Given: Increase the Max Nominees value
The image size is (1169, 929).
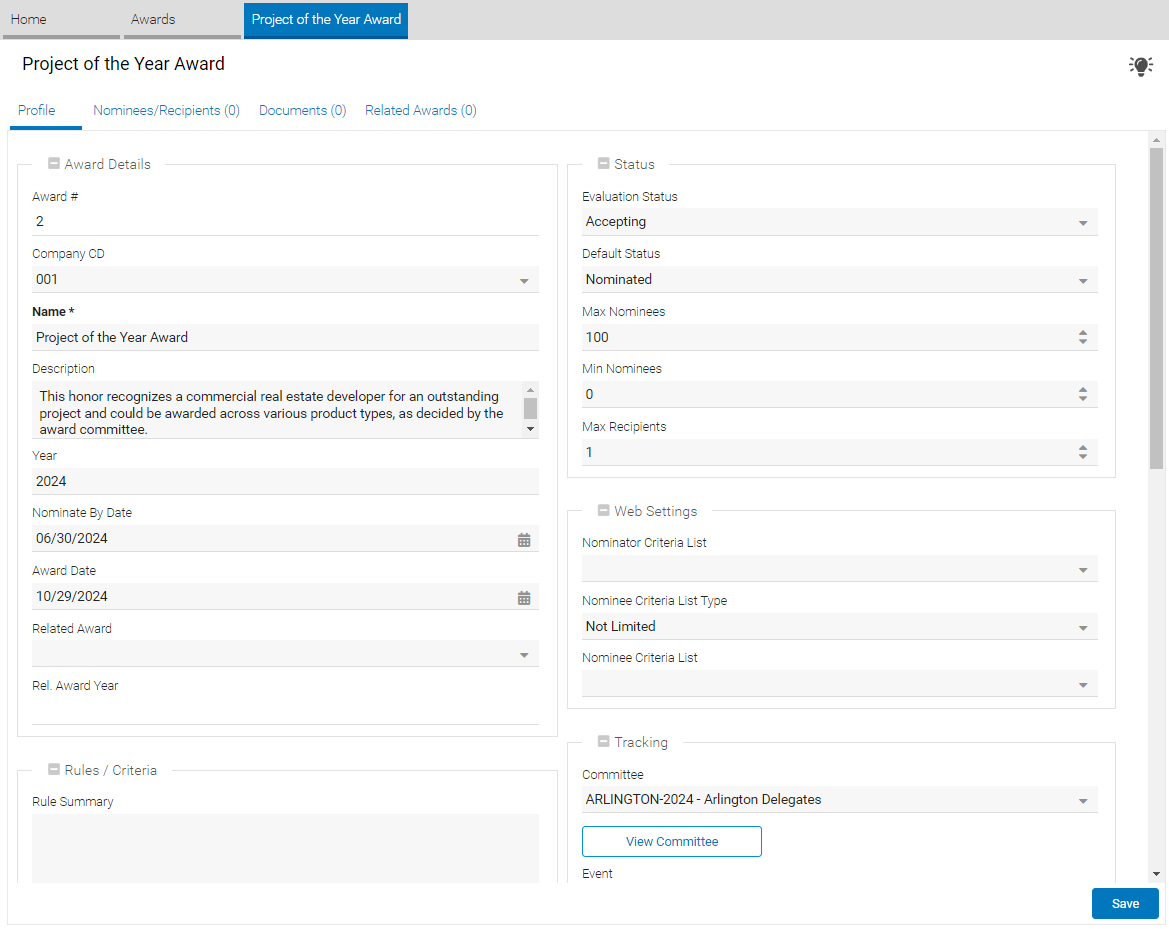Looking at the screenshot, I should pyautogui.click(x=1082, y=333).
